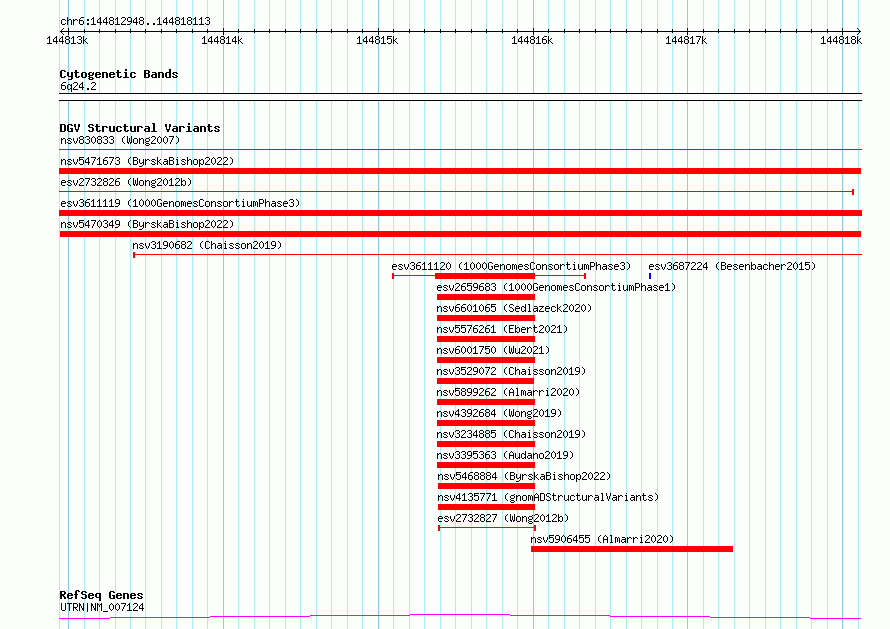890x629 pixels.
Task: Open esv3611120 (1000GenomesConsortiumPhase3) label
Action: (511, 266)
